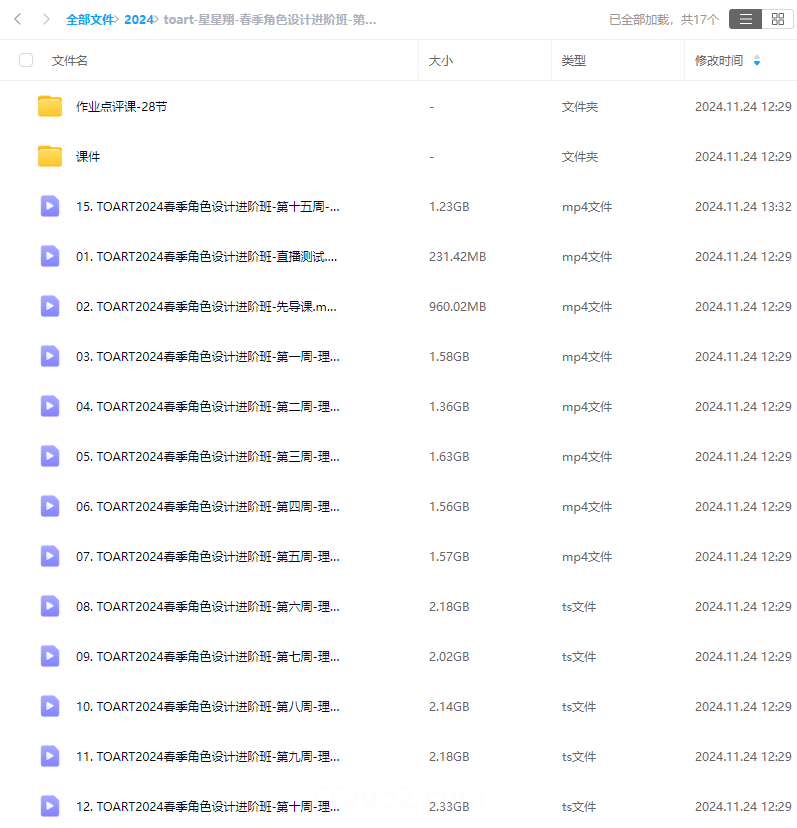The image size is (797, 828).
Task: Navigate to 2024 breadcrumb folder
Action: [x=139, y=19]
